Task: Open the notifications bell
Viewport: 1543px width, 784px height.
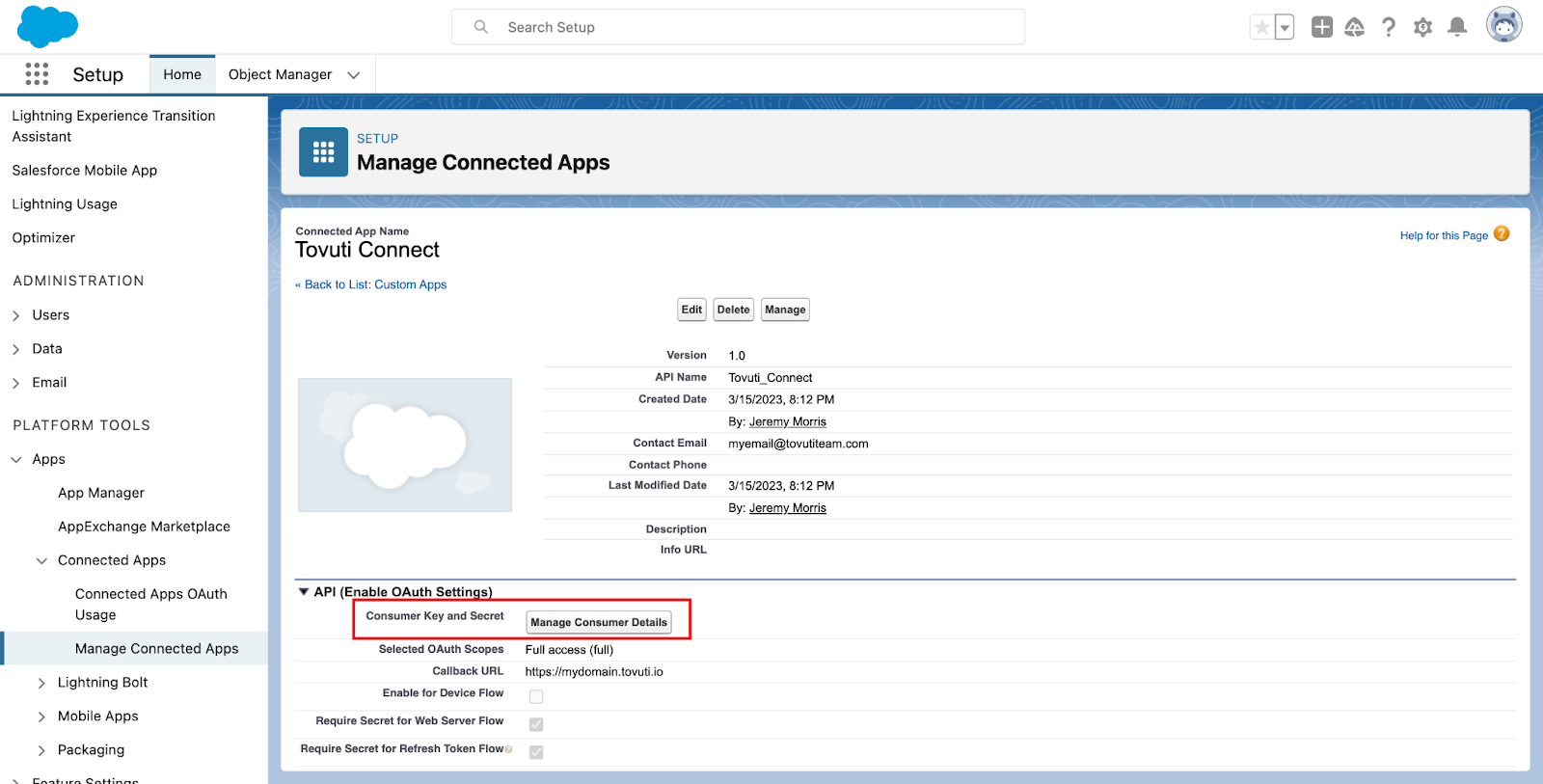Action: (1457, 27)
